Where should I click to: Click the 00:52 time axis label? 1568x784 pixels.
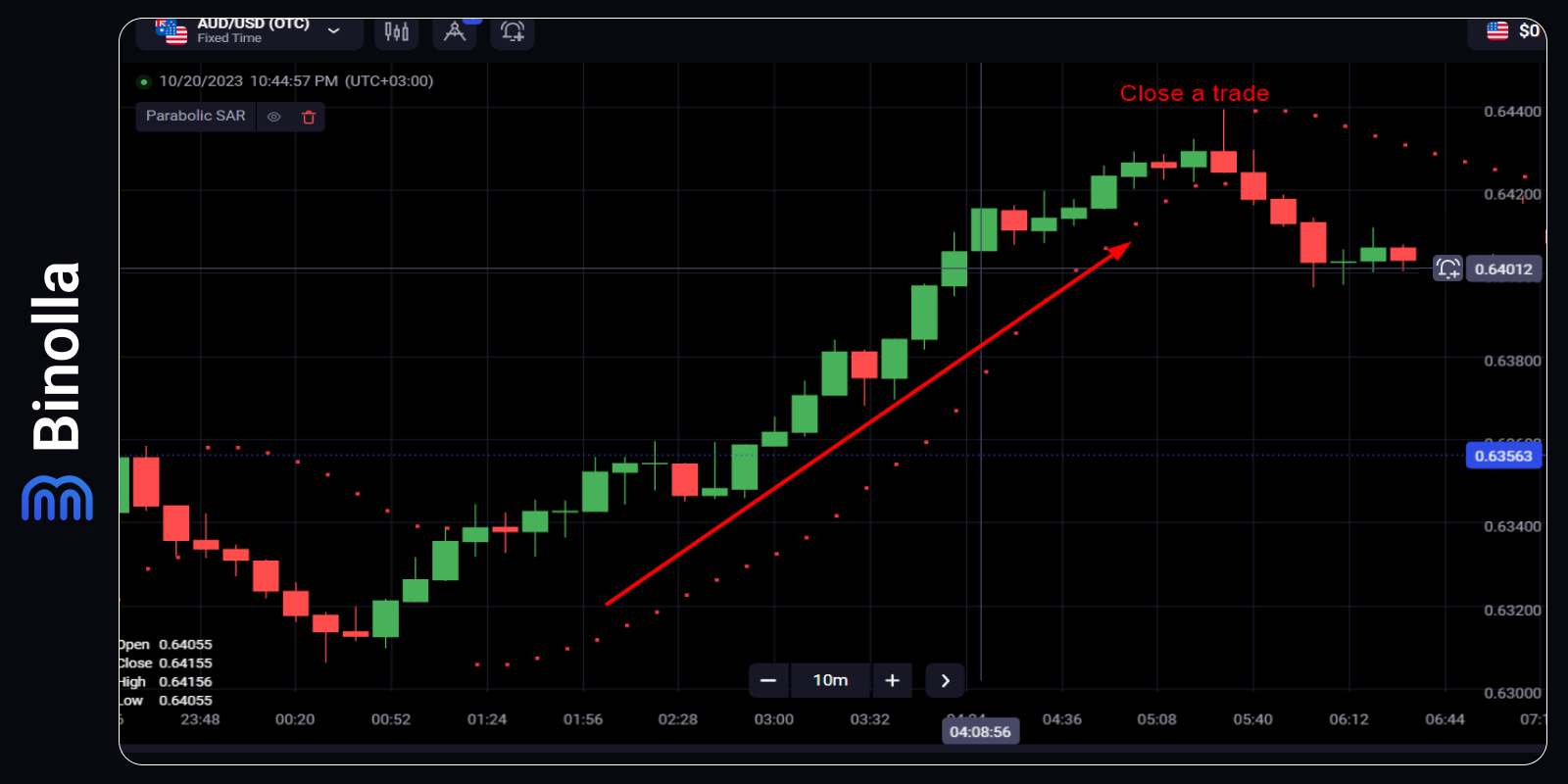390,719
